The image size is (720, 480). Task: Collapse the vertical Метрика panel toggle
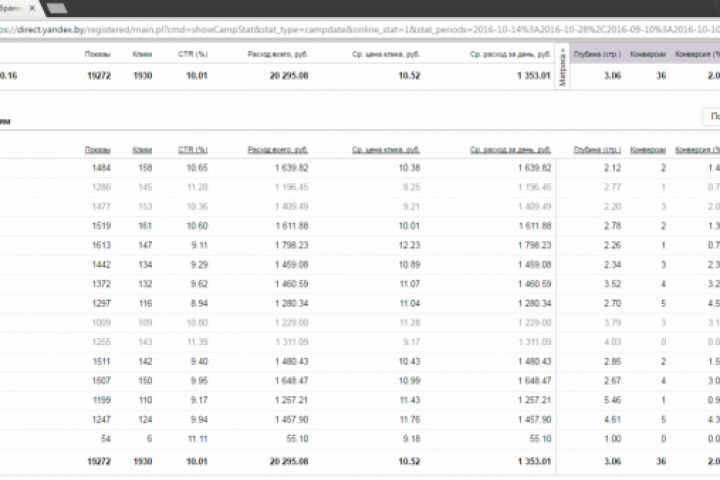coord(562,67)
